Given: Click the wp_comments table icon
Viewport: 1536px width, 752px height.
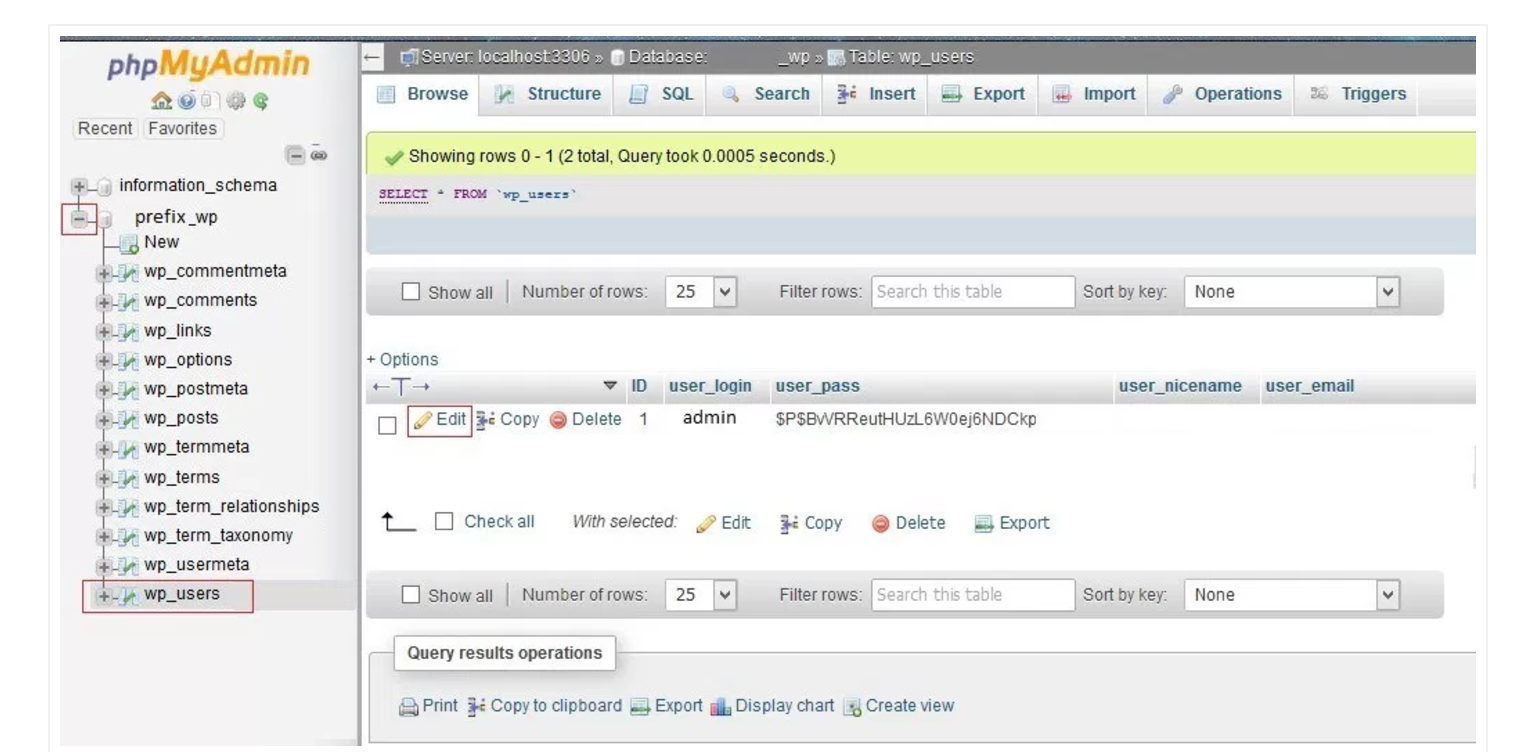Looking at the screenshot, I should point(129,301).
